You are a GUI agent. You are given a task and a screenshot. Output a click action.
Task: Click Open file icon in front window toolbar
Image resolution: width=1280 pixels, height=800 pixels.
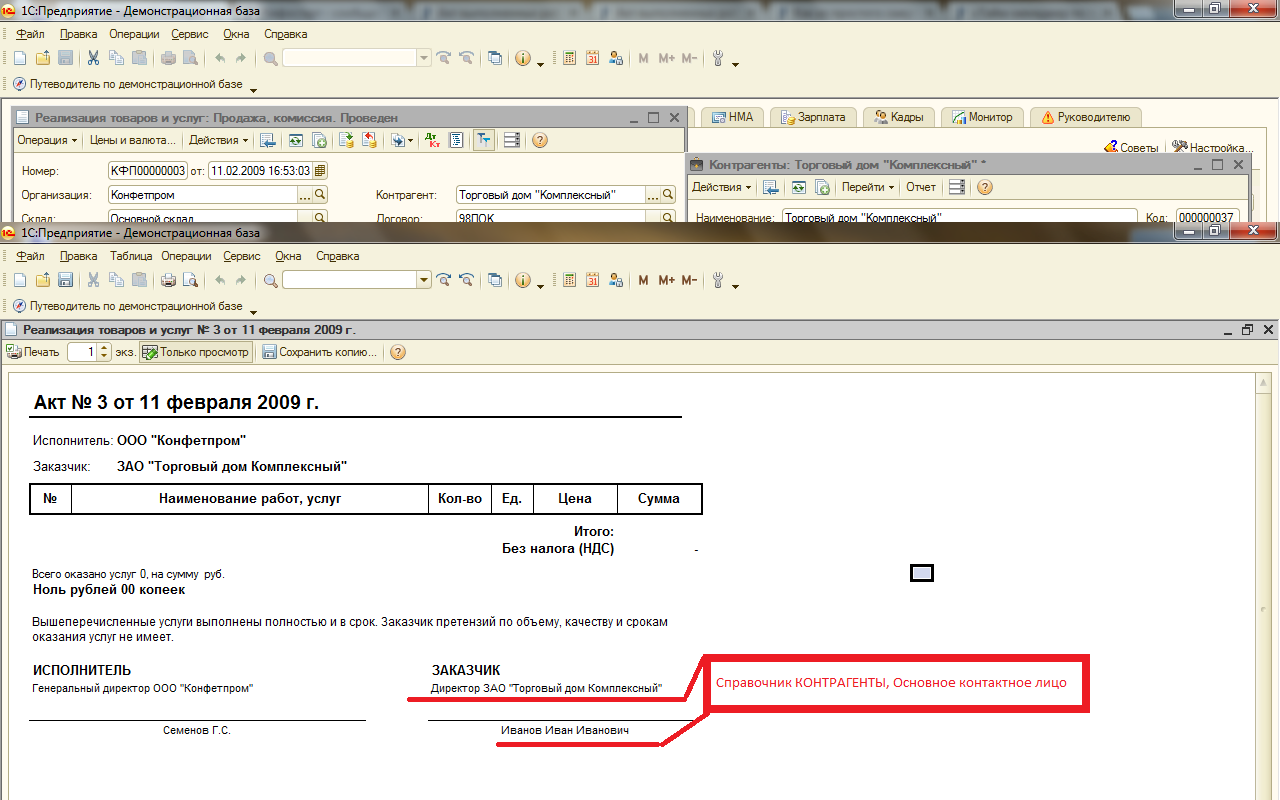pos(43,280)
